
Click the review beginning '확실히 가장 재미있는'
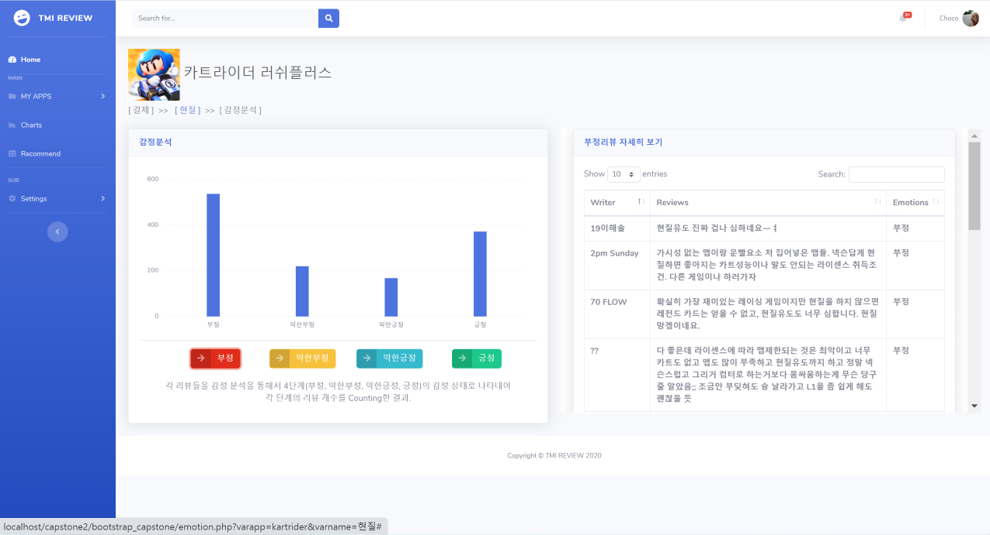click(767, 314)
